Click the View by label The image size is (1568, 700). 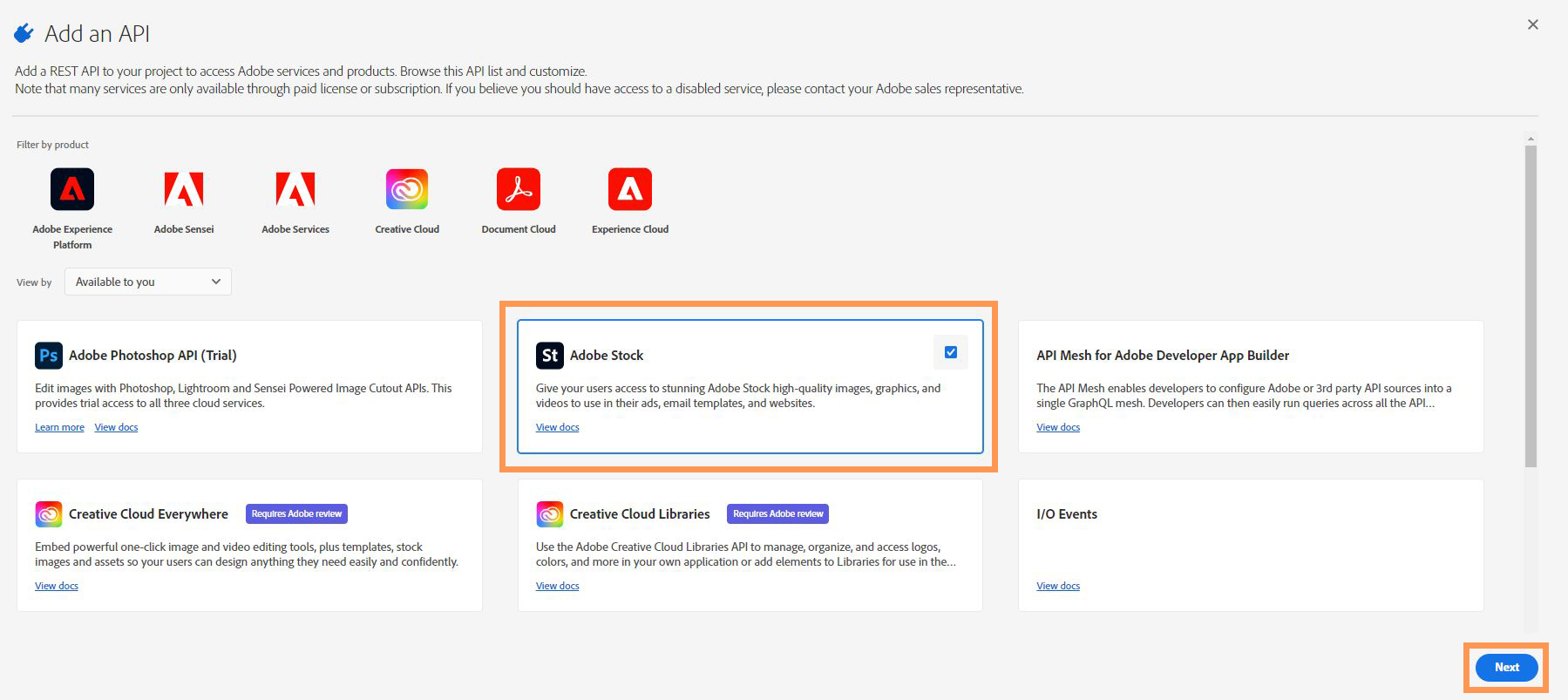click(x=34, y=282)
